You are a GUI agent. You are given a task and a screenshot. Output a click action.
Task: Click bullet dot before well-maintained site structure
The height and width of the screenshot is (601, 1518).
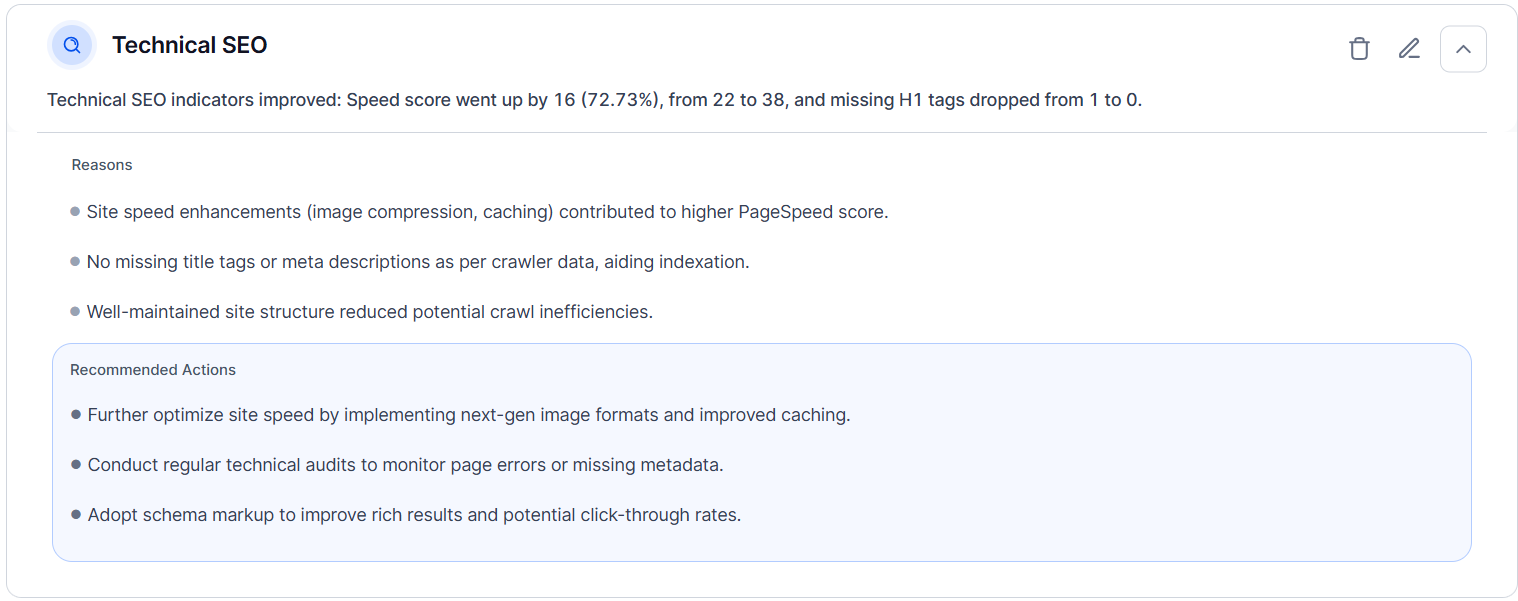coord(75,312)
